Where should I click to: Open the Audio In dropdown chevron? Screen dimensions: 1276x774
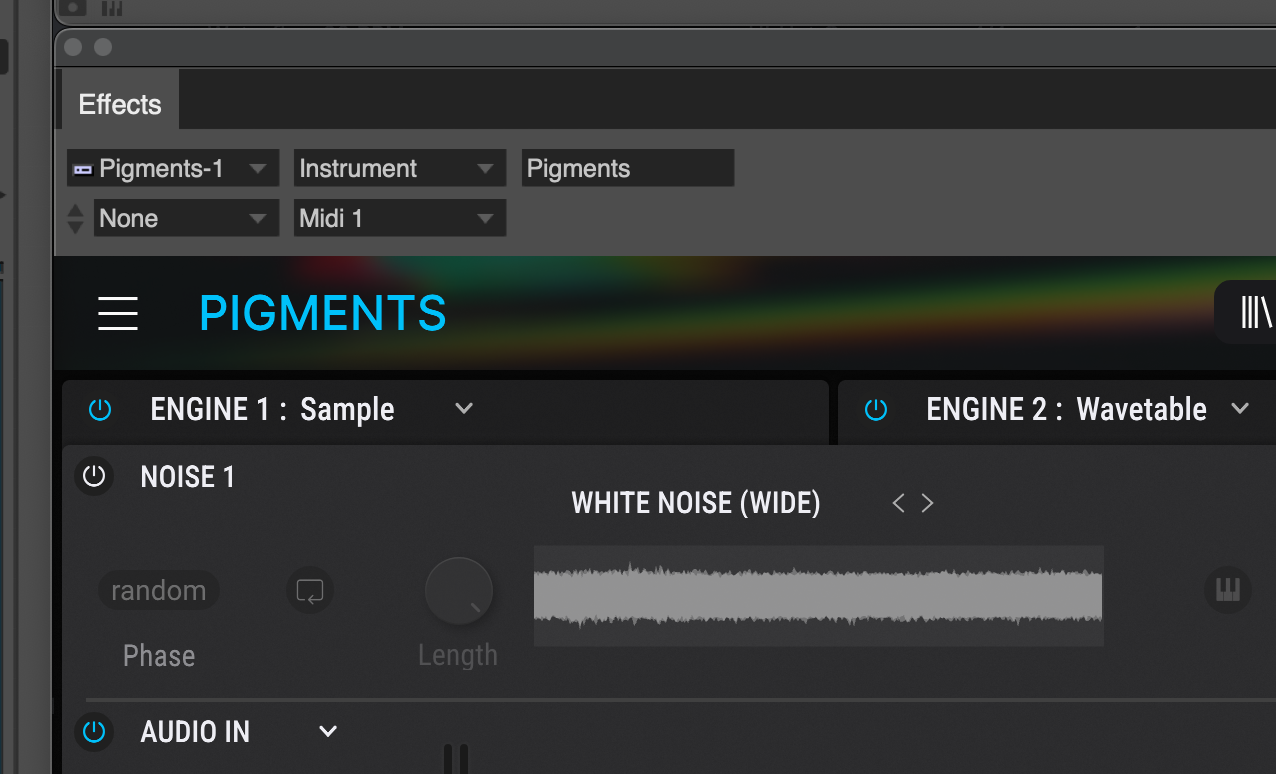[328, 732]
